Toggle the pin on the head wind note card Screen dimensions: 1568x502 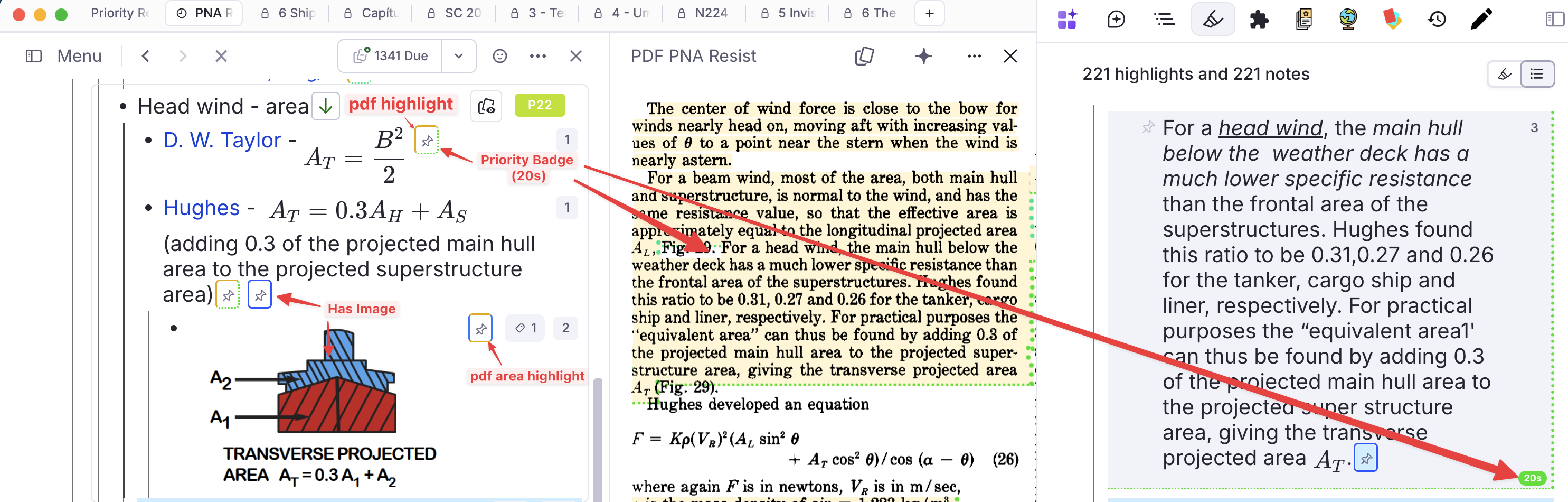[1148, 127]
